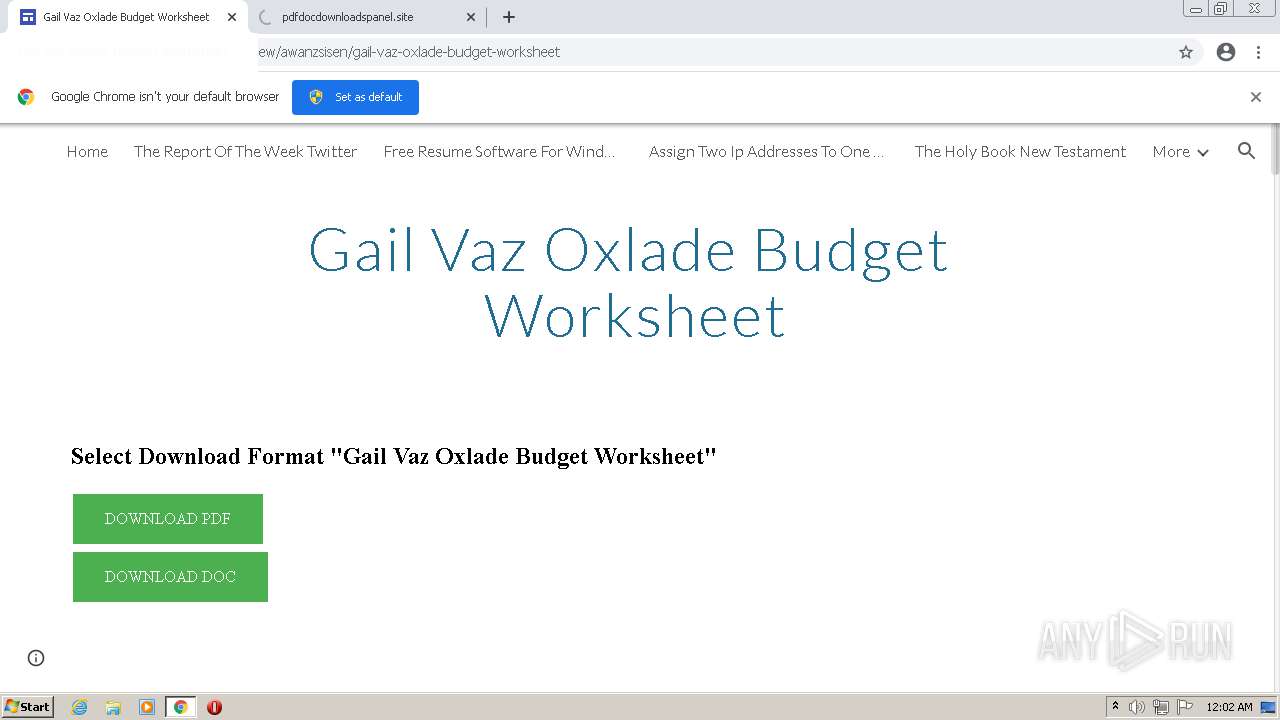Open the Action Center flag icon

click(1185, 707)
